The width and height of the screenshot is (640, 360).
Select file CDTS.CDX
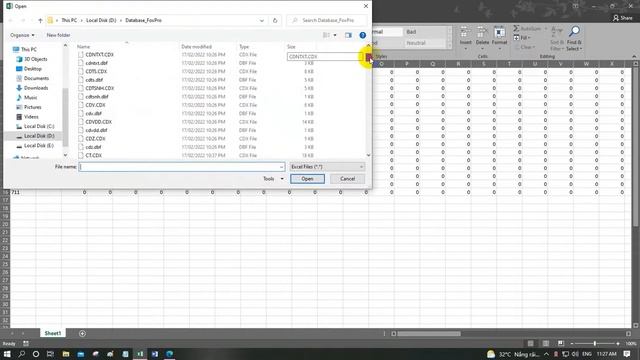96,71
